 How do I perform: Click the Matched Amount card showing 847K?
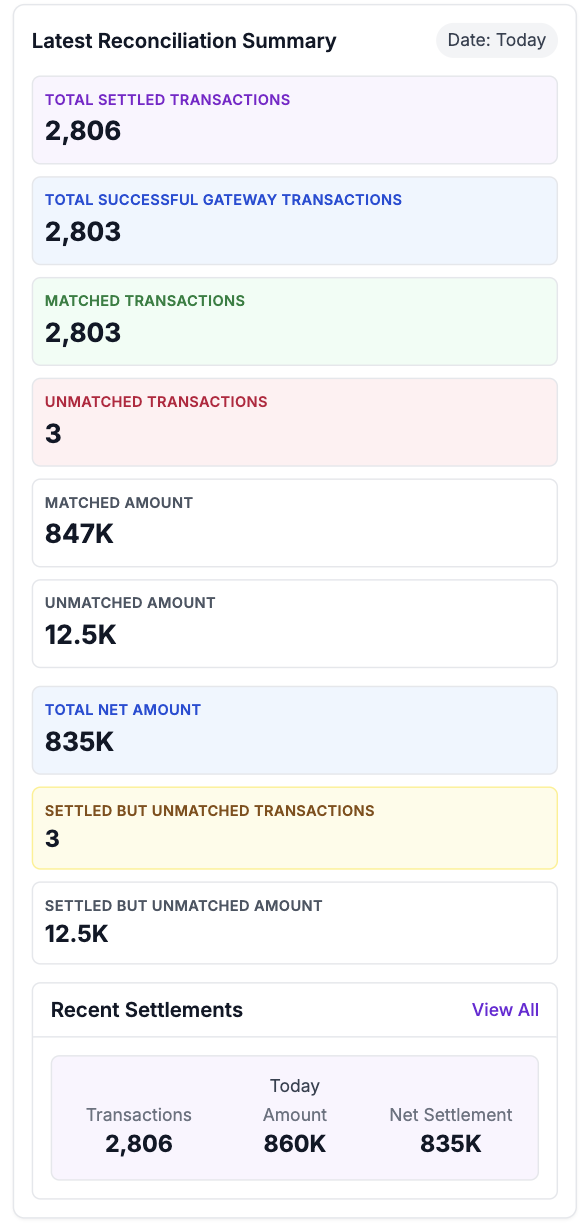tap(295, 522)
